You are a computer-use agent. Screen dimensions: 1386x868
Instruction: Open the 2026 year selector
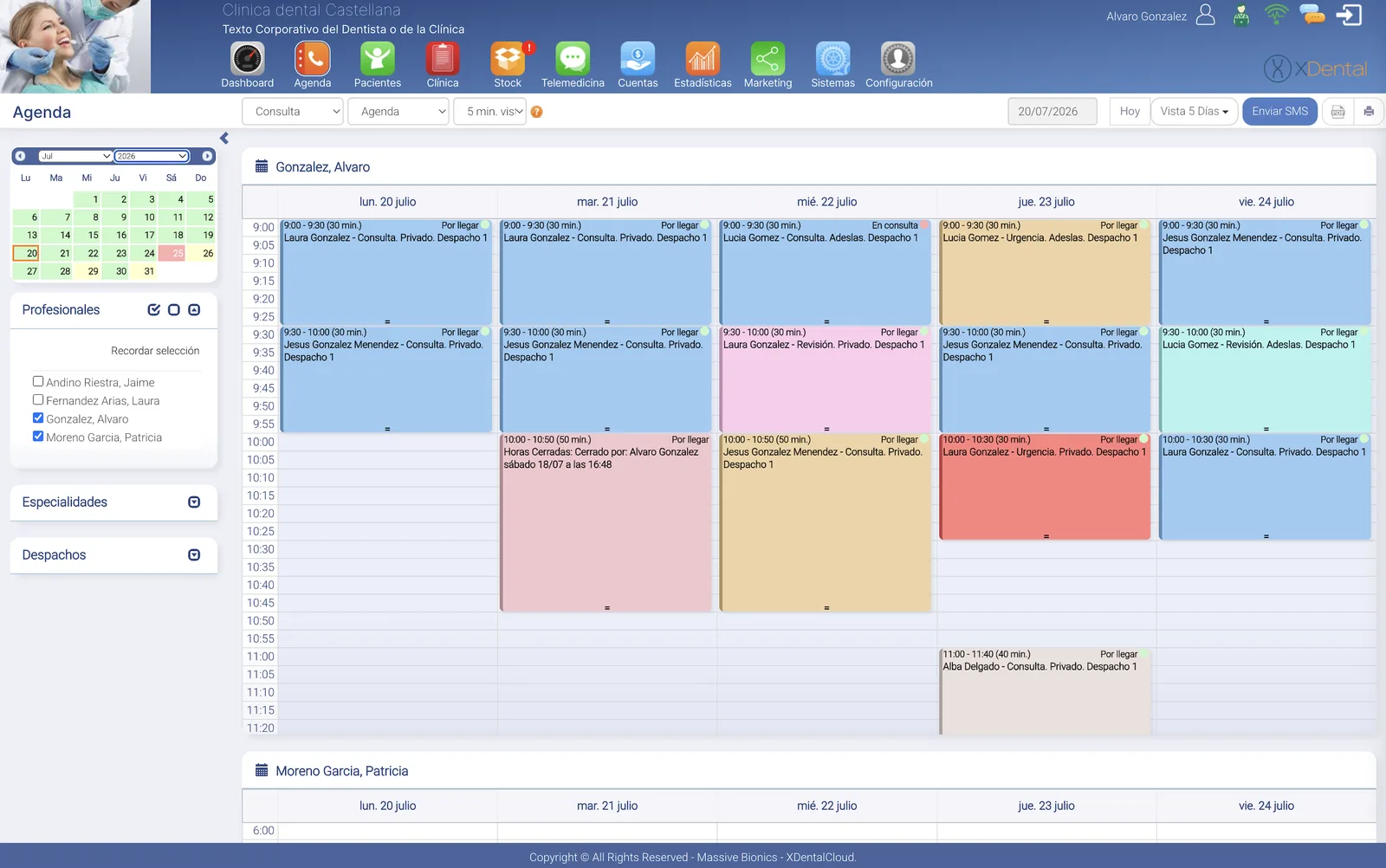[x=152, y=156]
